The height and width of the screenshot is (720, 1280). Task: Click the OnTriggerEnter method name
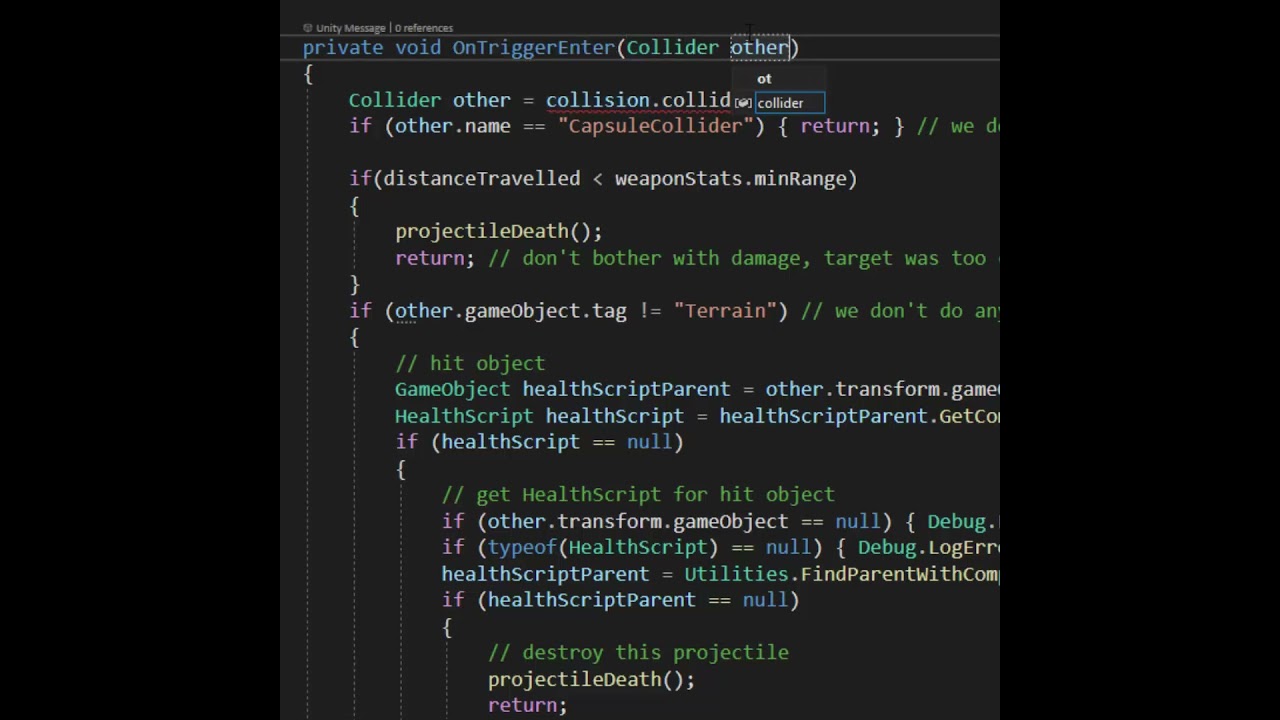534,47
